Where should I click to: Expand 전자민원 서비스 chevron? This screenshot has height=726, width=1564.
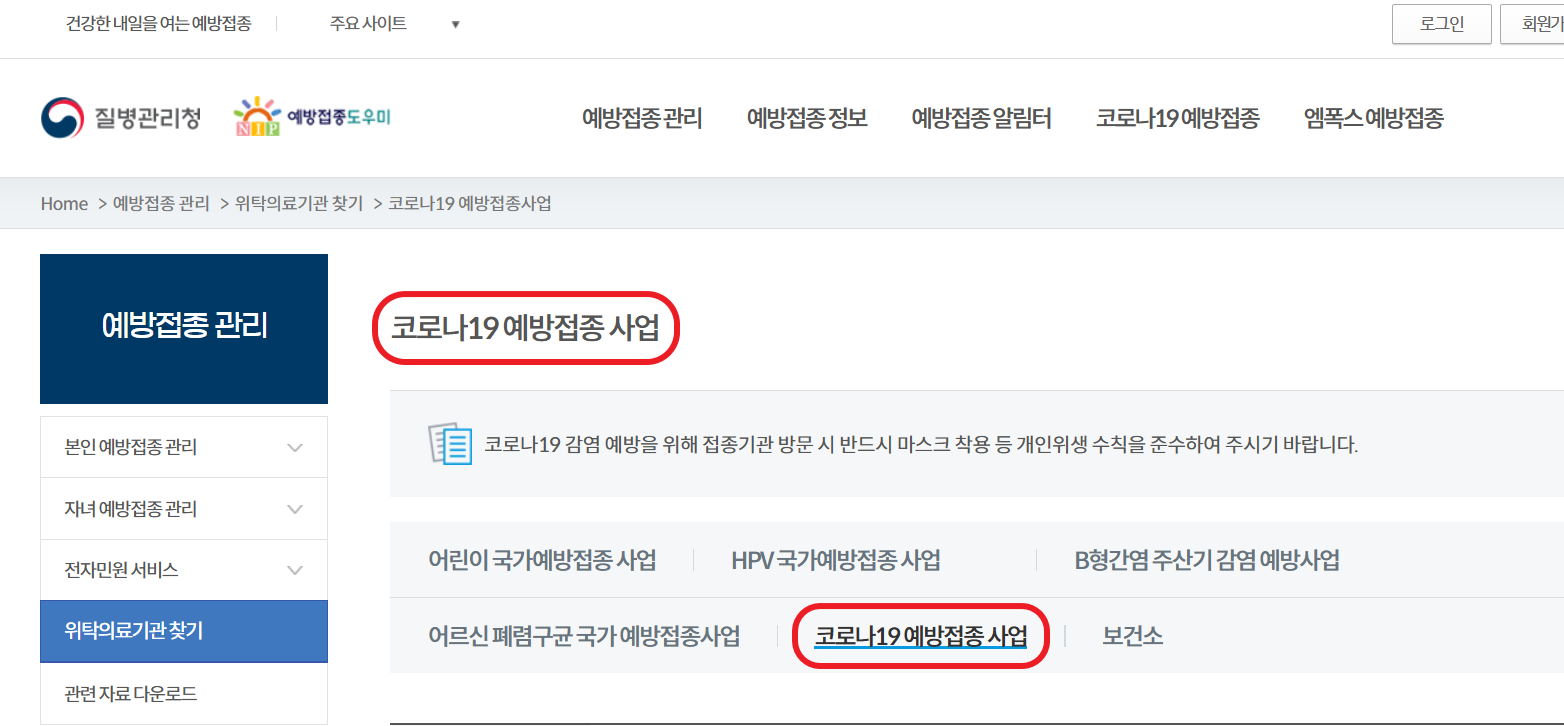(295, 570)
